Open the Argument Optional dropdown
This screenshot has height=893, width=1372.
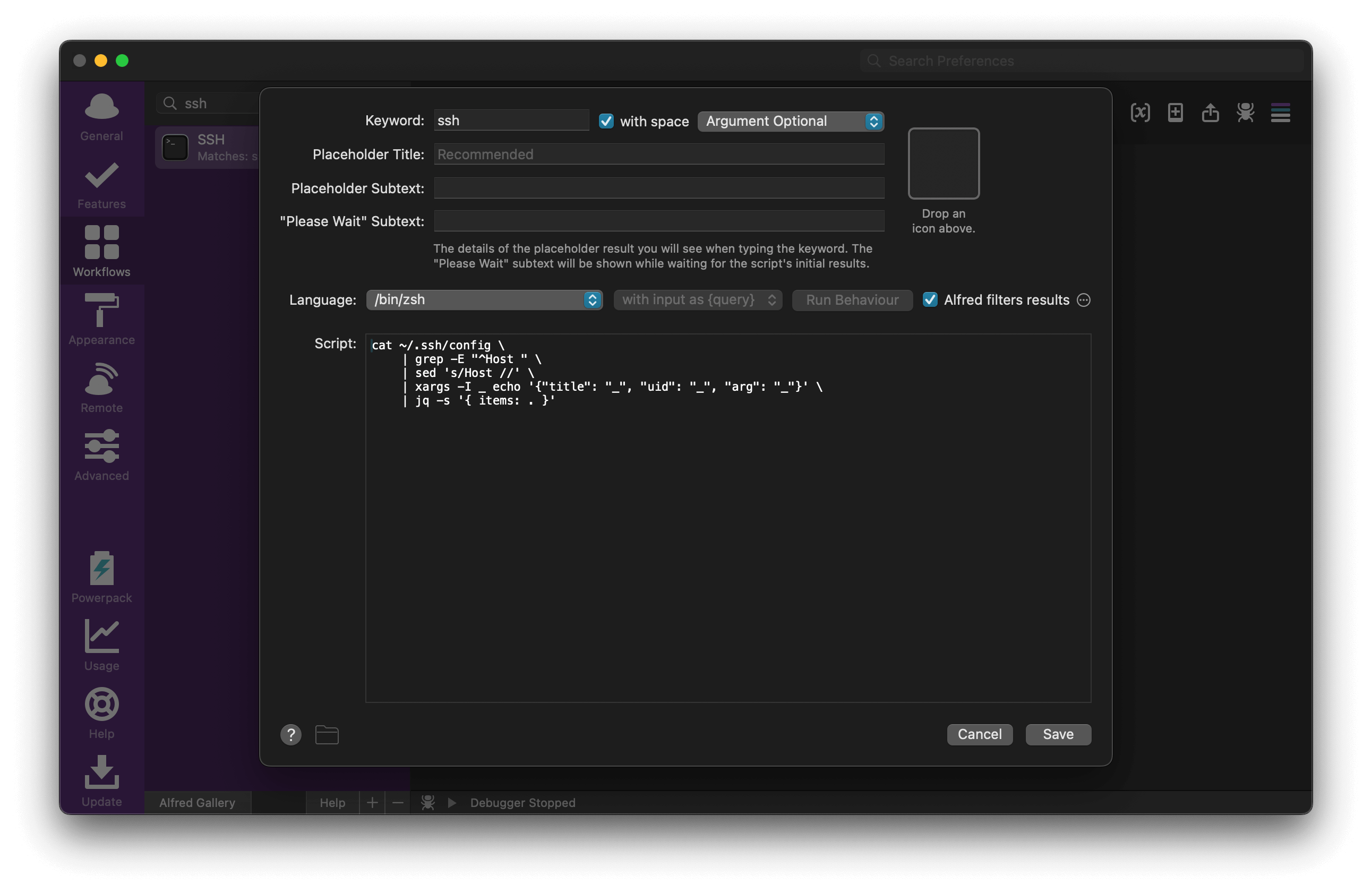point(791,121)
